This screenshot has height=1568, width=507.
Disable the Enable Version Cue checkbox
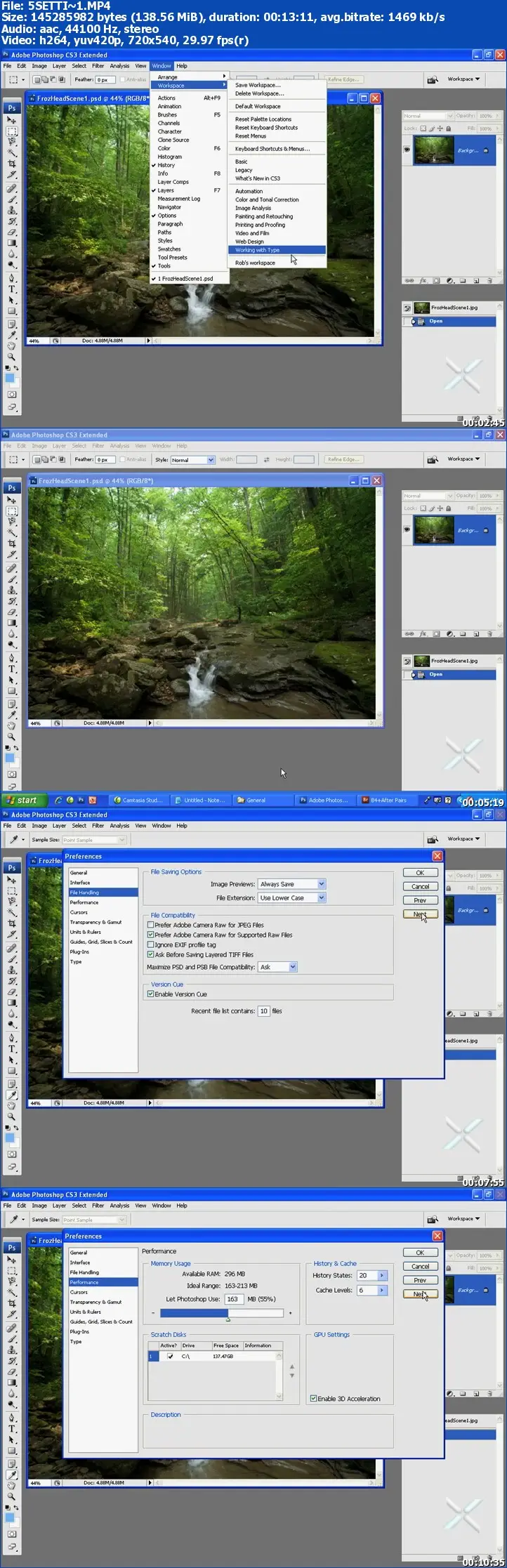click(150, 994)
